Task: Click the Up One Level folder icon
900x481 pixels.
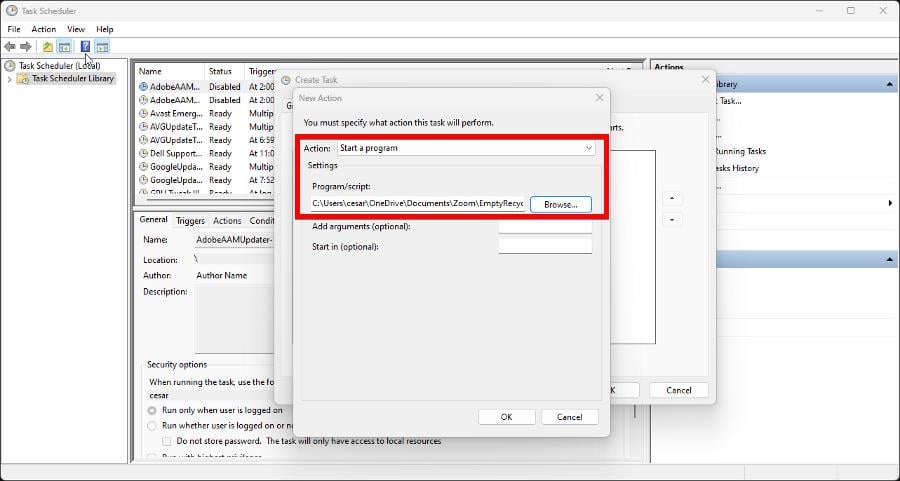Action: coord(48,47)
